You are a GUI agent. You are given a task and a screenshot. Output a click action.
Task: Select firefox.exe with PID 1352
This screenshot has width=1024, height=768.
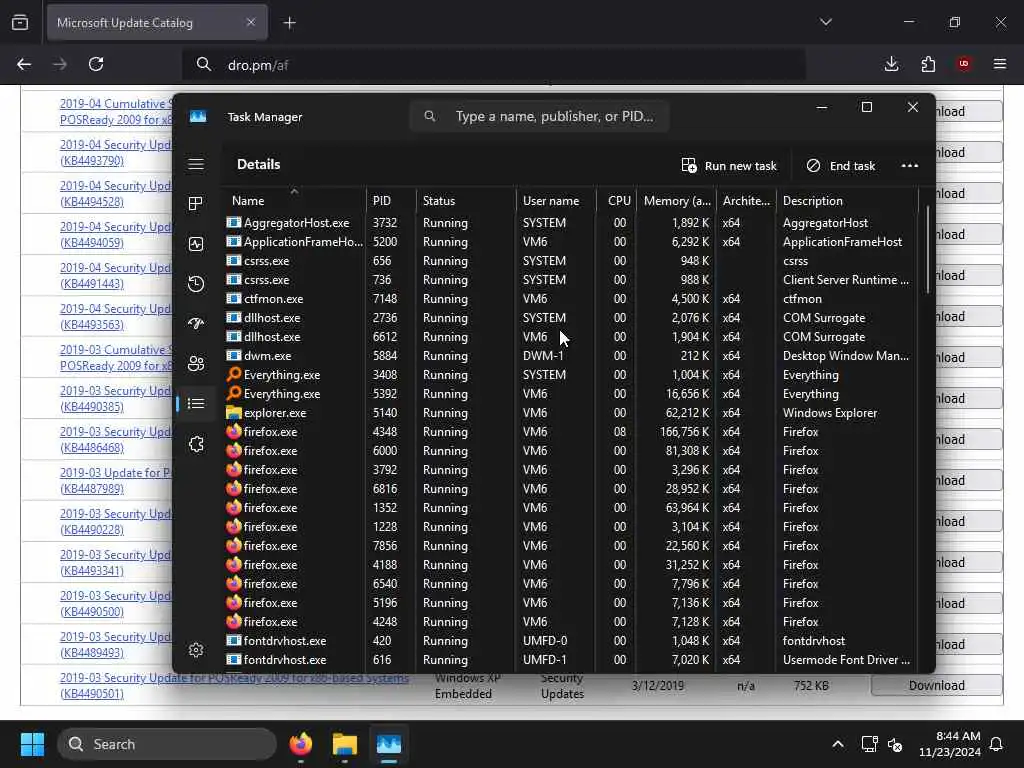pos(571,507)
